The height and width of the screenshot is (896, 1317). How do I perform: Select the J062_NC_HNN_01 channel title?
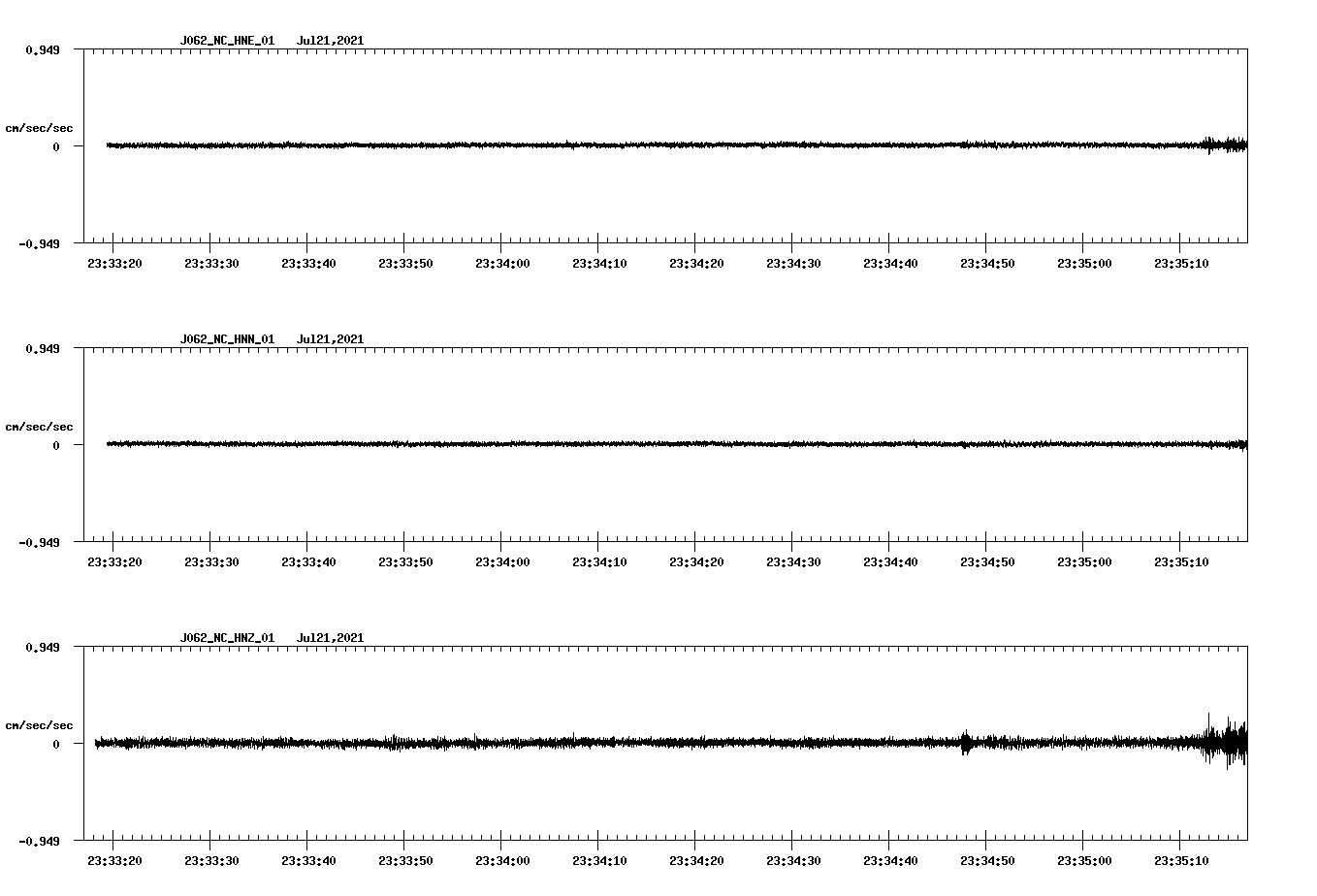point(226,338)
